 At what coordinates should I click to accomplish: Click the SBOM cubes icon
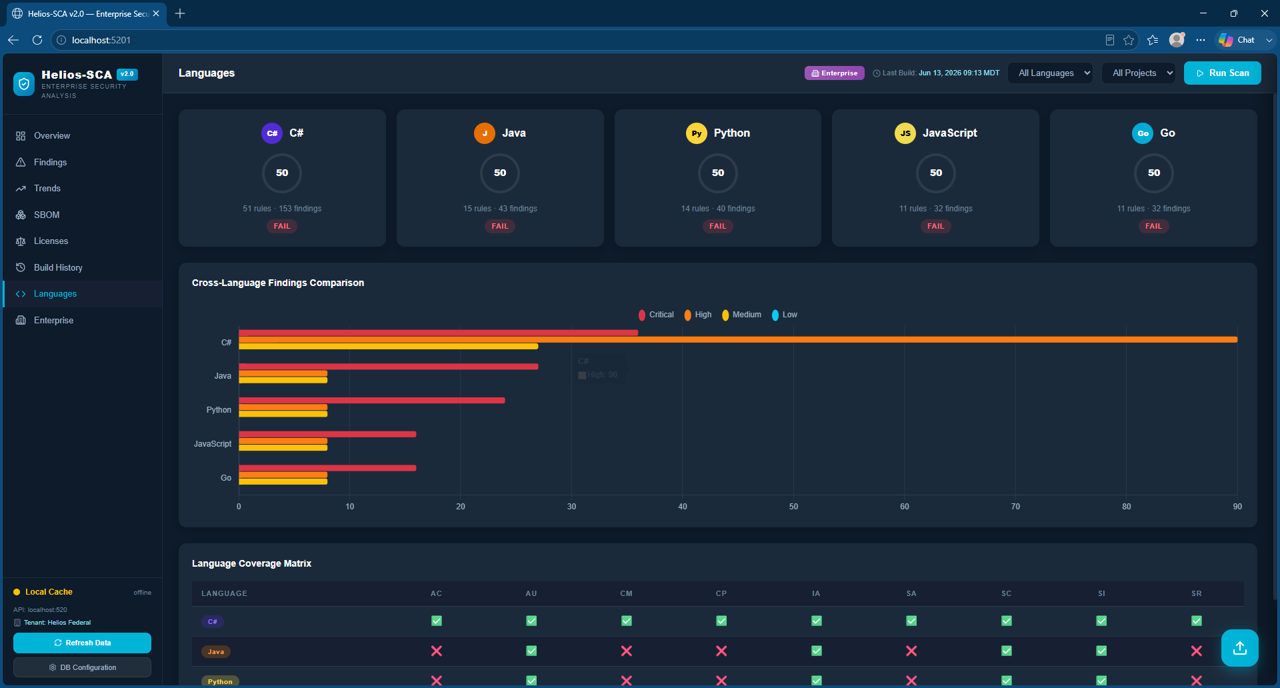click(21, 215)
